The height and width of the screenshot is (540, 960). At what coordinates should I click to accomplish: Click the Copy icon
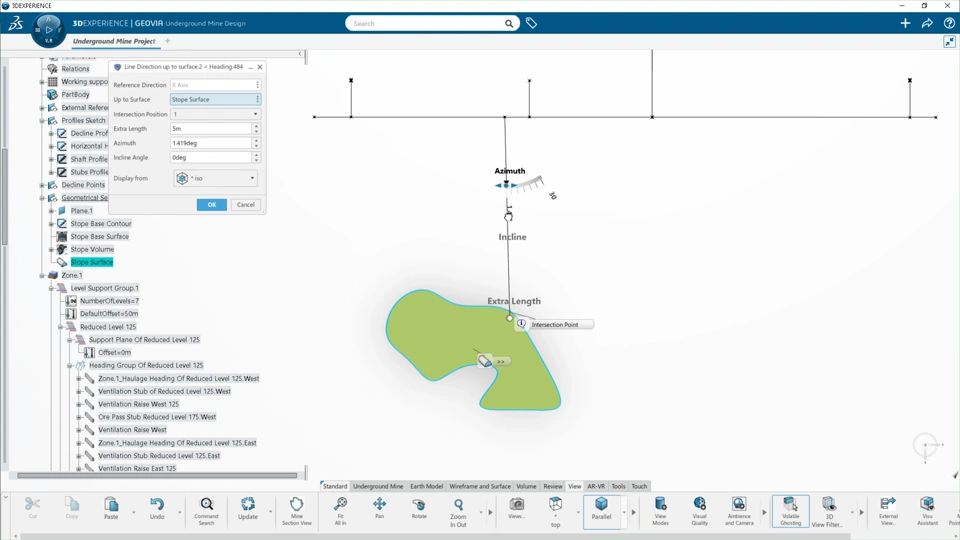point(72,504)
